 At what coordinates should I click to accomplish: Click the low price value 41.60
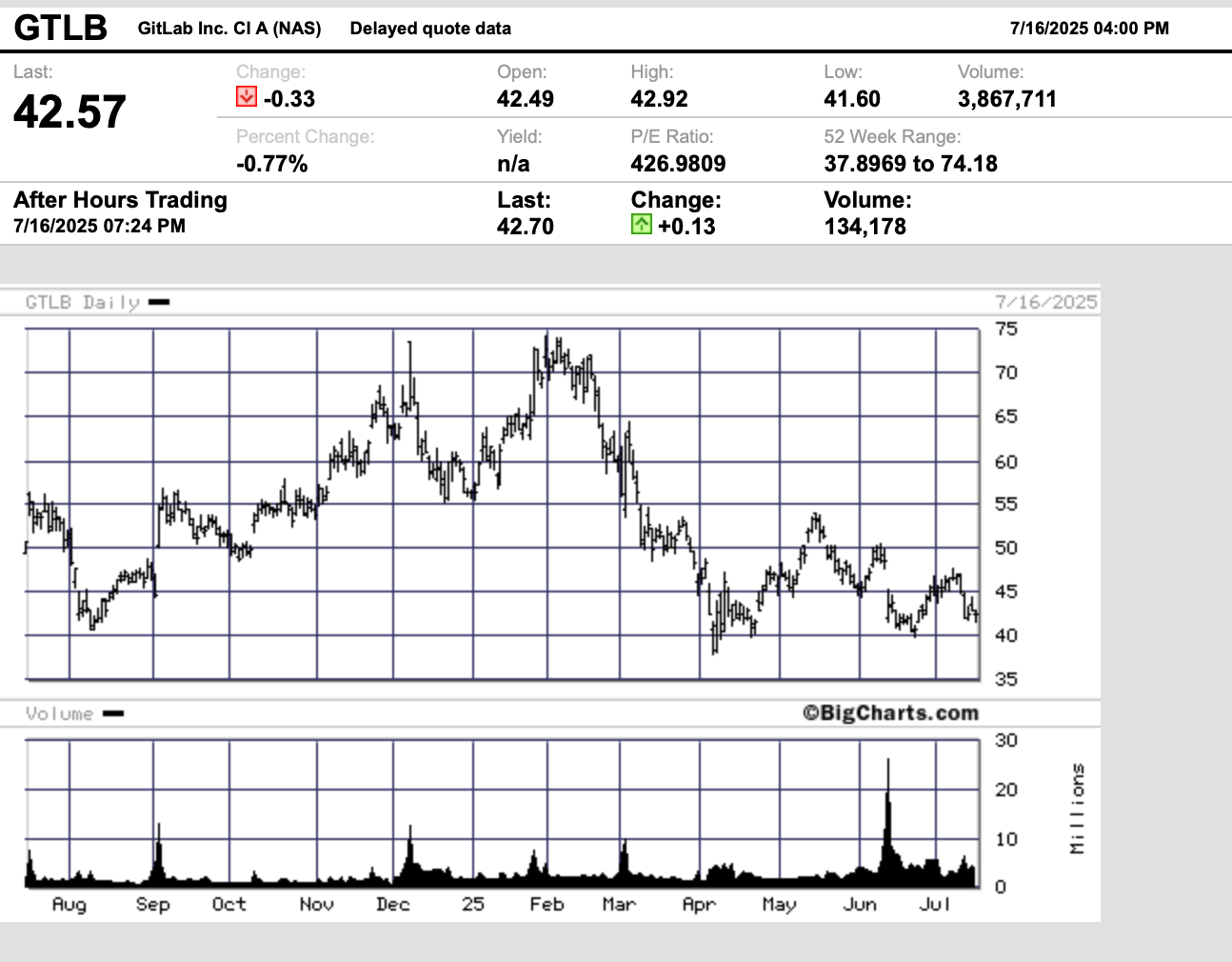[852, 99]
